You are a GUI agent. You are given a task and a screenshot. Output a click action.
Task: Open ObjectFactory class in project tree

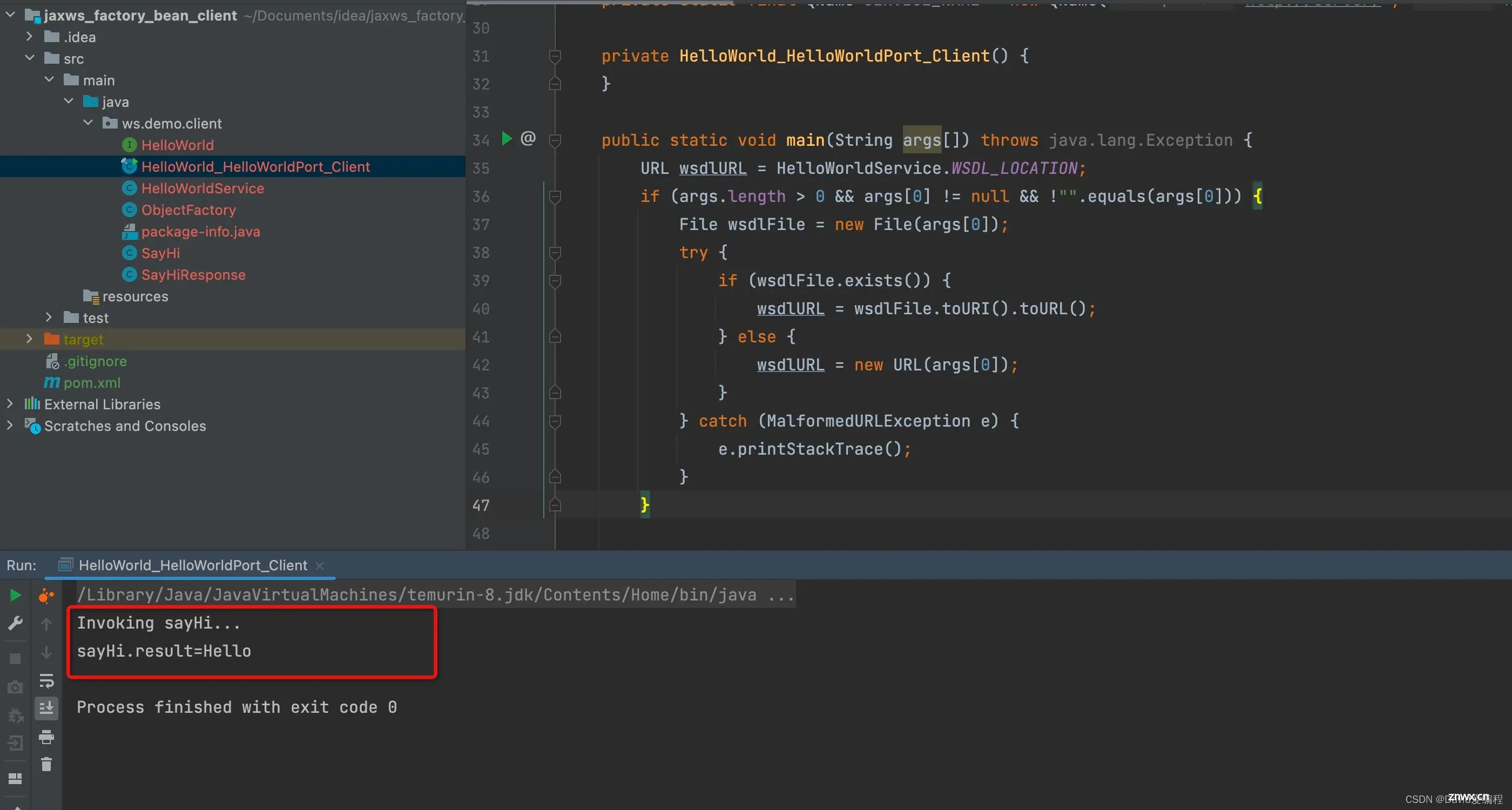pyautogui.click(x=188, y=210)
